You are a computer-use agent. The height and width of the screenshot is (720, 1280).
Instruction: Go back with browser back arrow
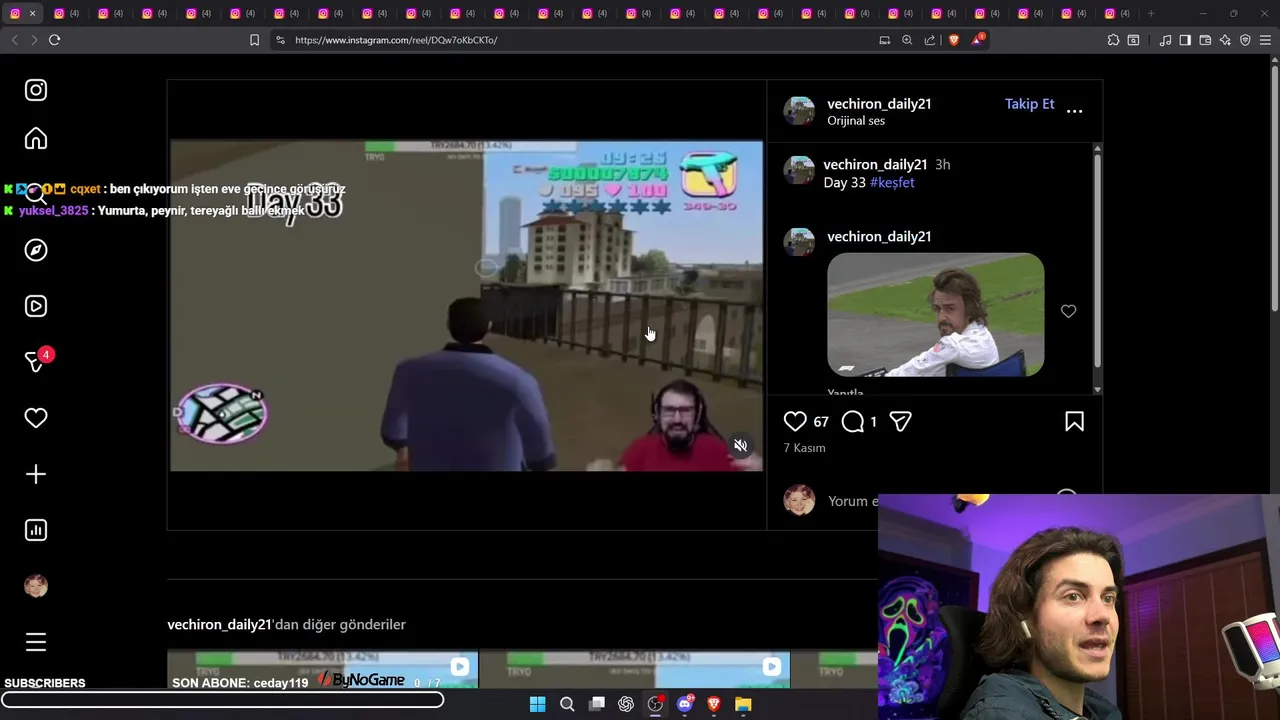(x=14, y=40)
